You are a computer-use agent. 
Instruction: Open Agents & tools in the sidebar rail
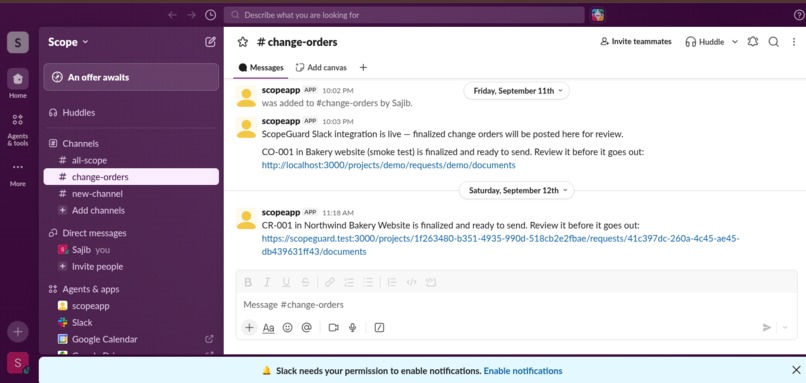point(17,130)
